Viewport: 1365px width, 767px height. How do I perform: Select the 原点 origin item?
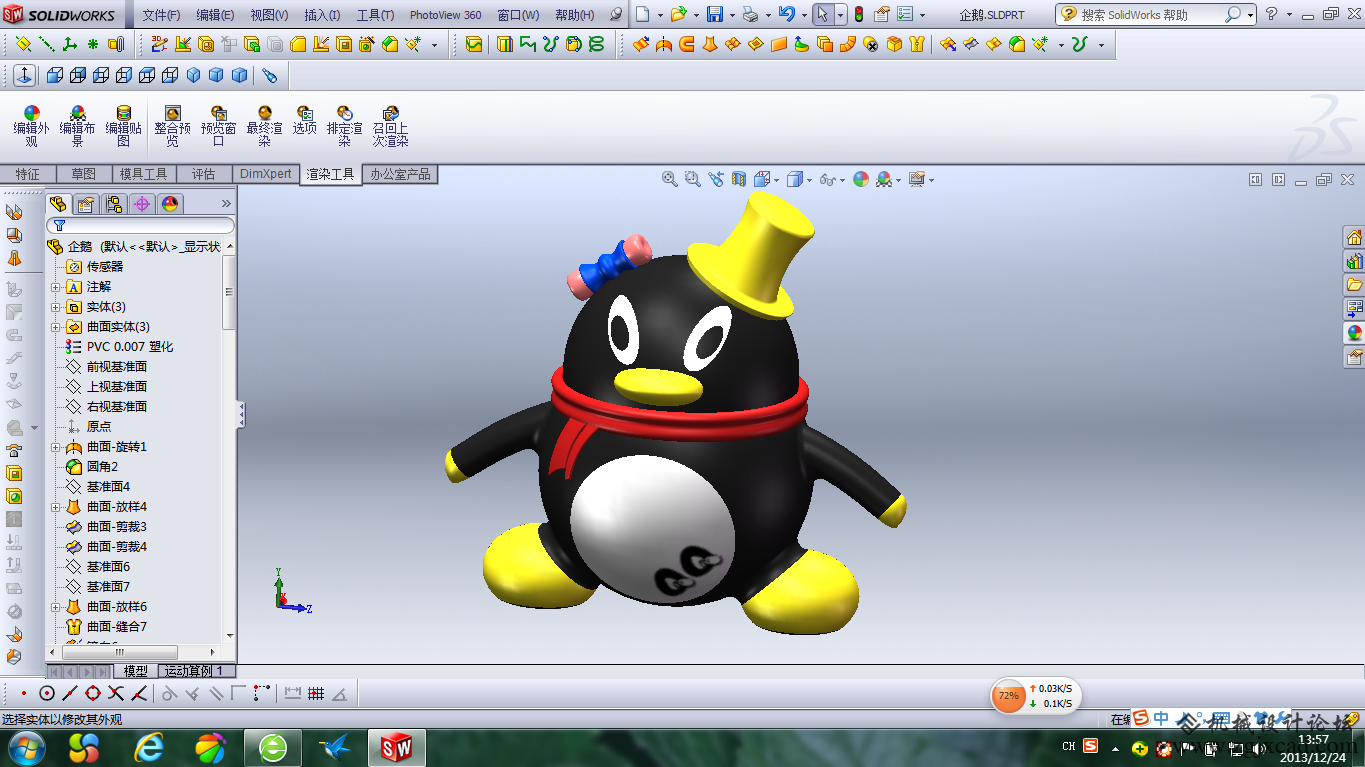[99, 427]
